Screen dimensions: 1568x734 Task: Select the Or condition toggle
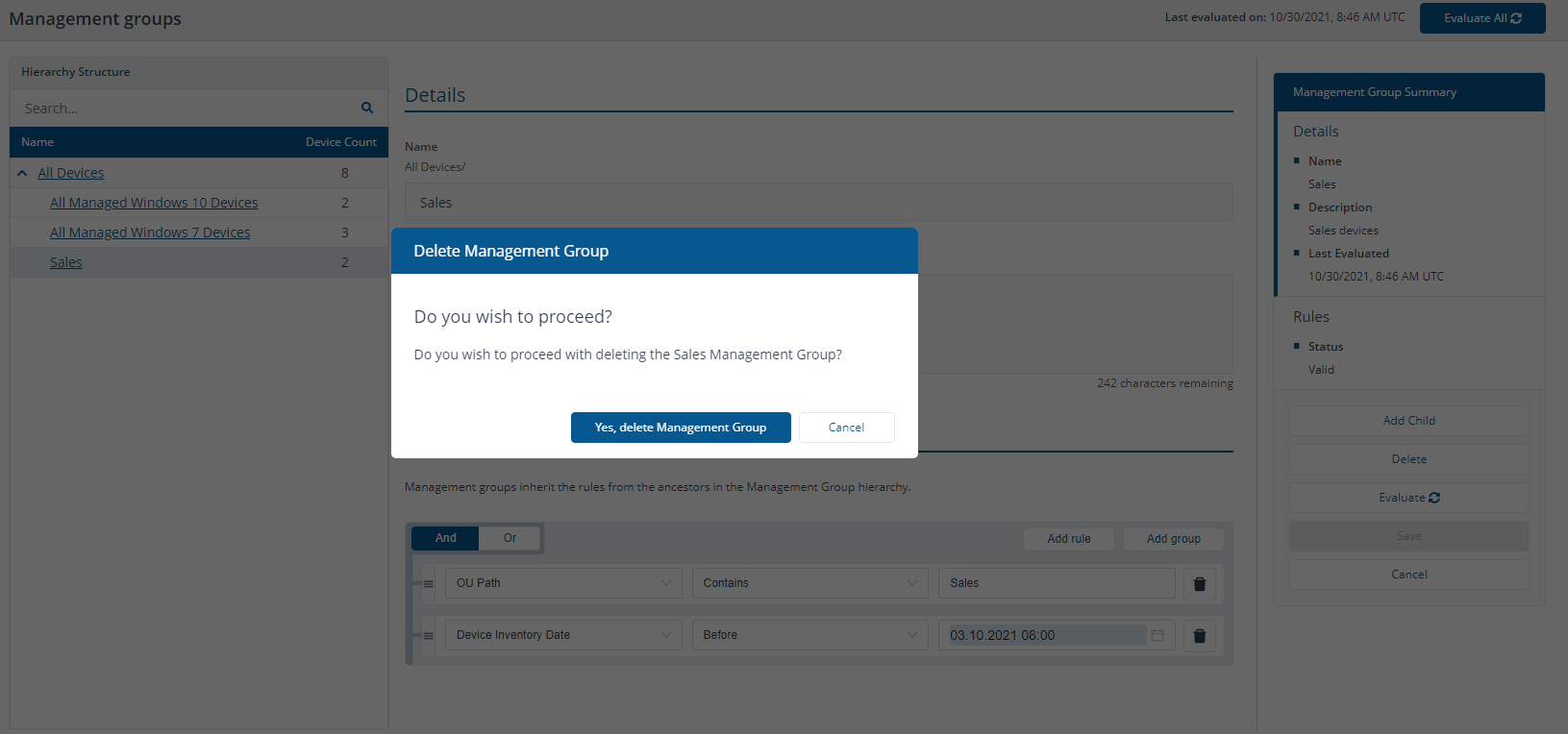point(510,538)
